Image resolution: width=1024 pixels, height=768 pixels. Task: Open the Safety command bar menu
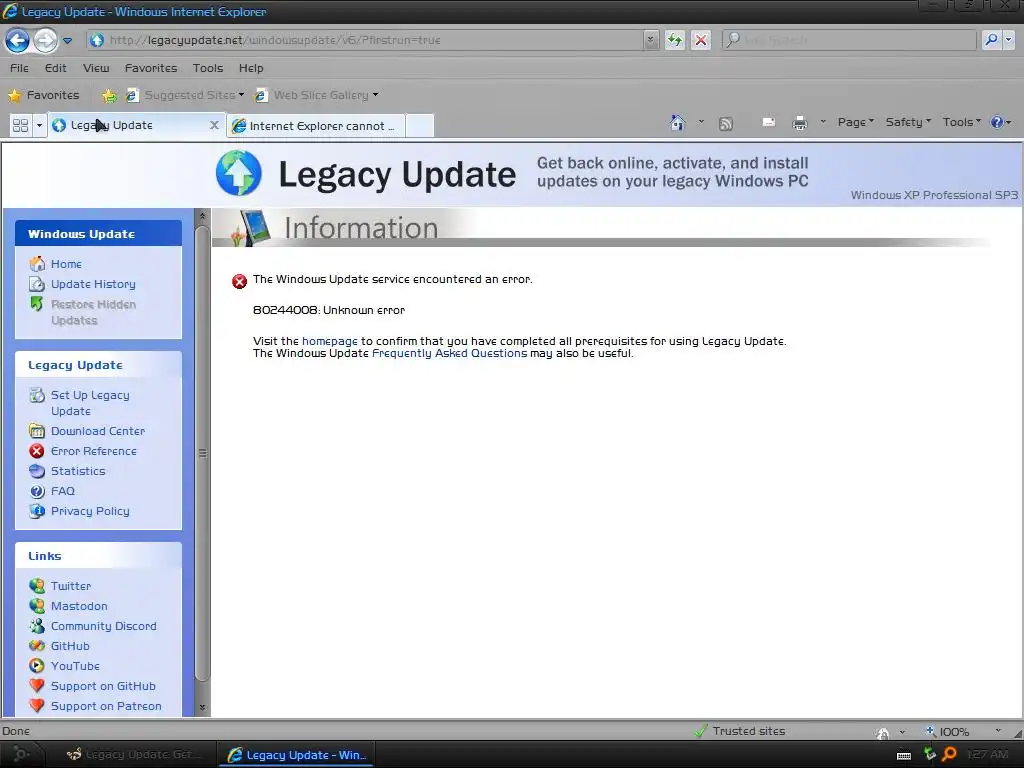908,122
